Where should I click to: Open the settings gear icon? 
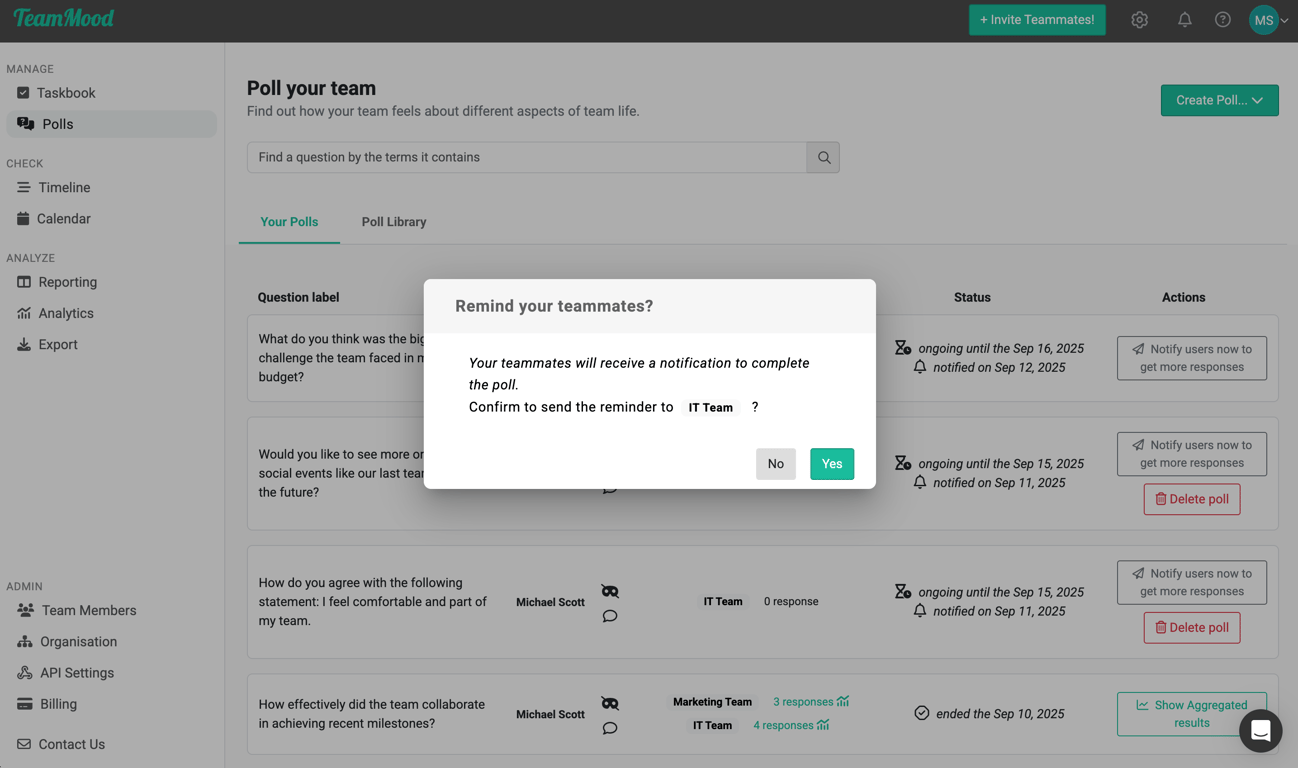point(1139,20)
